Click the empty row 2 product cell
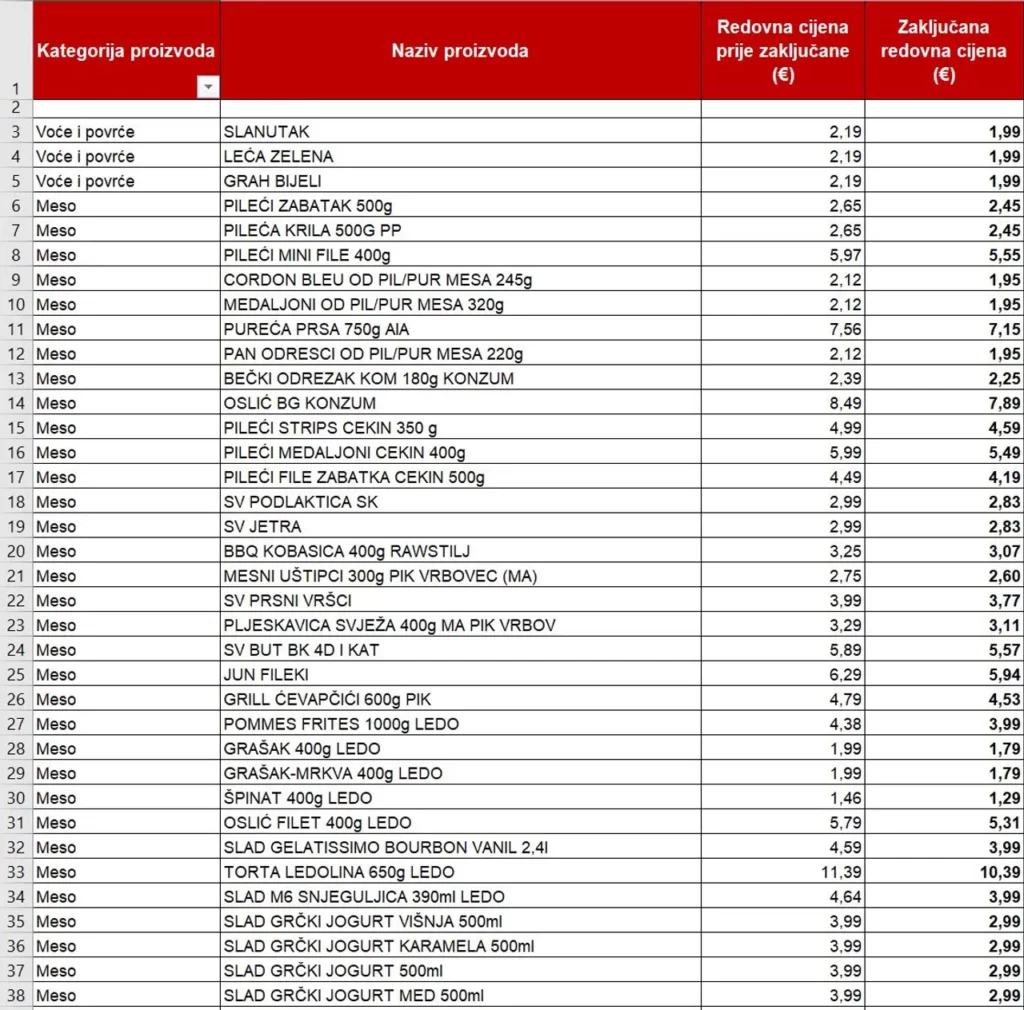Viewport: 1024px width, 1010px height. click(x=460, y=108)
